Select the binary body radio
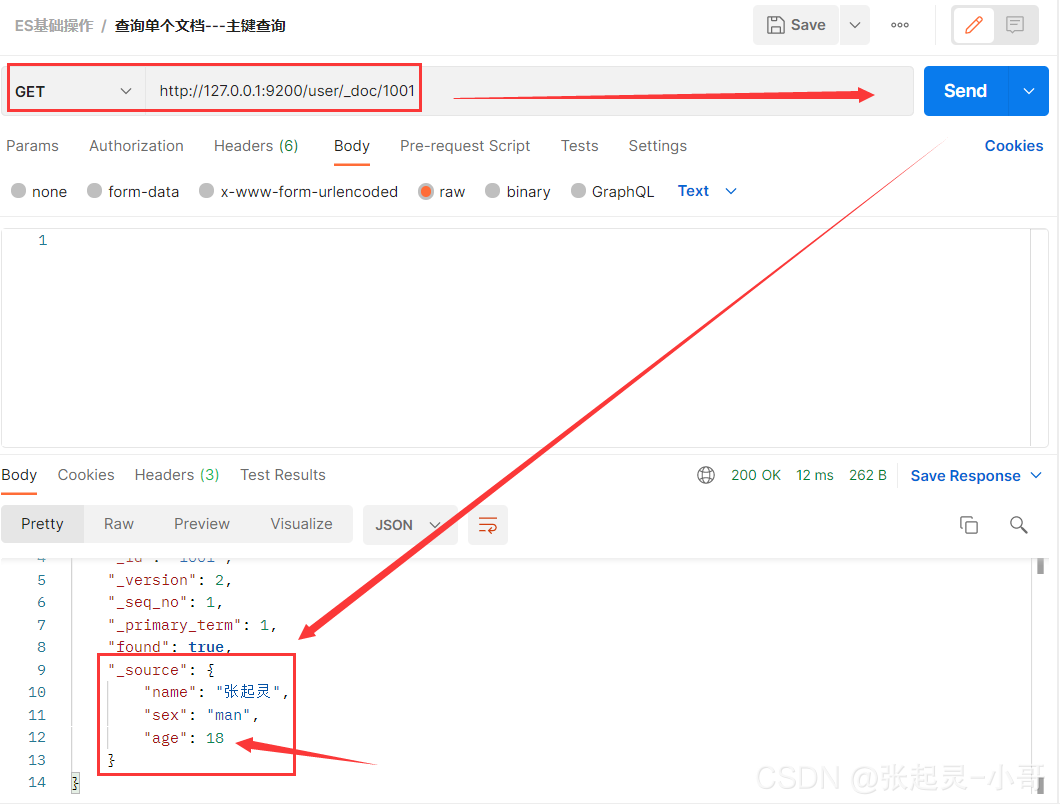This screenshot has width=1060, height=804. pos(493,191)
